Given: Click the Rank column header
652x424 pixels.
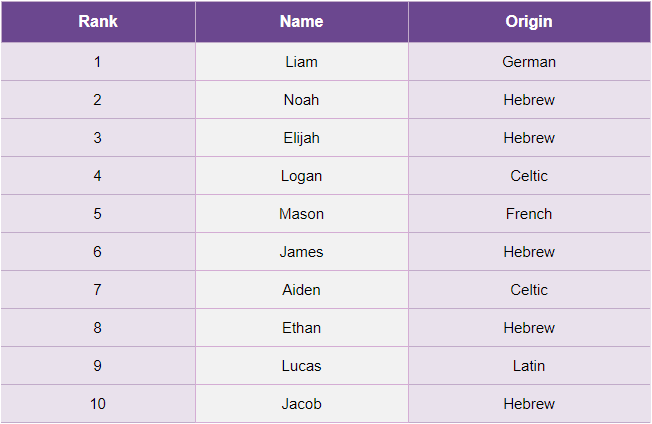Looking at the screenshot, I should (x=98, y=22).
